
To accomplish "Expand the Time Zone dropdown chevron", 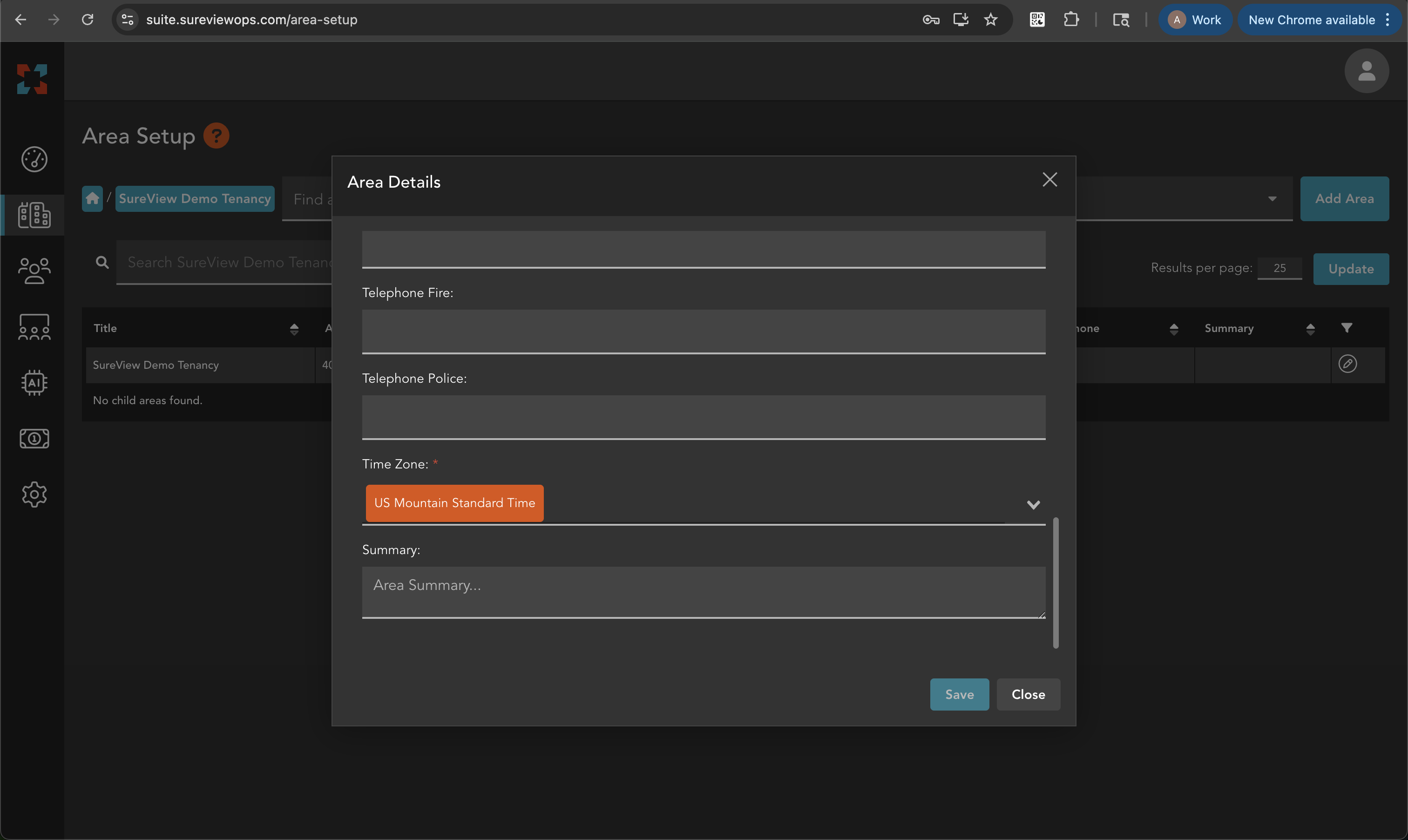I will 1033,504.
